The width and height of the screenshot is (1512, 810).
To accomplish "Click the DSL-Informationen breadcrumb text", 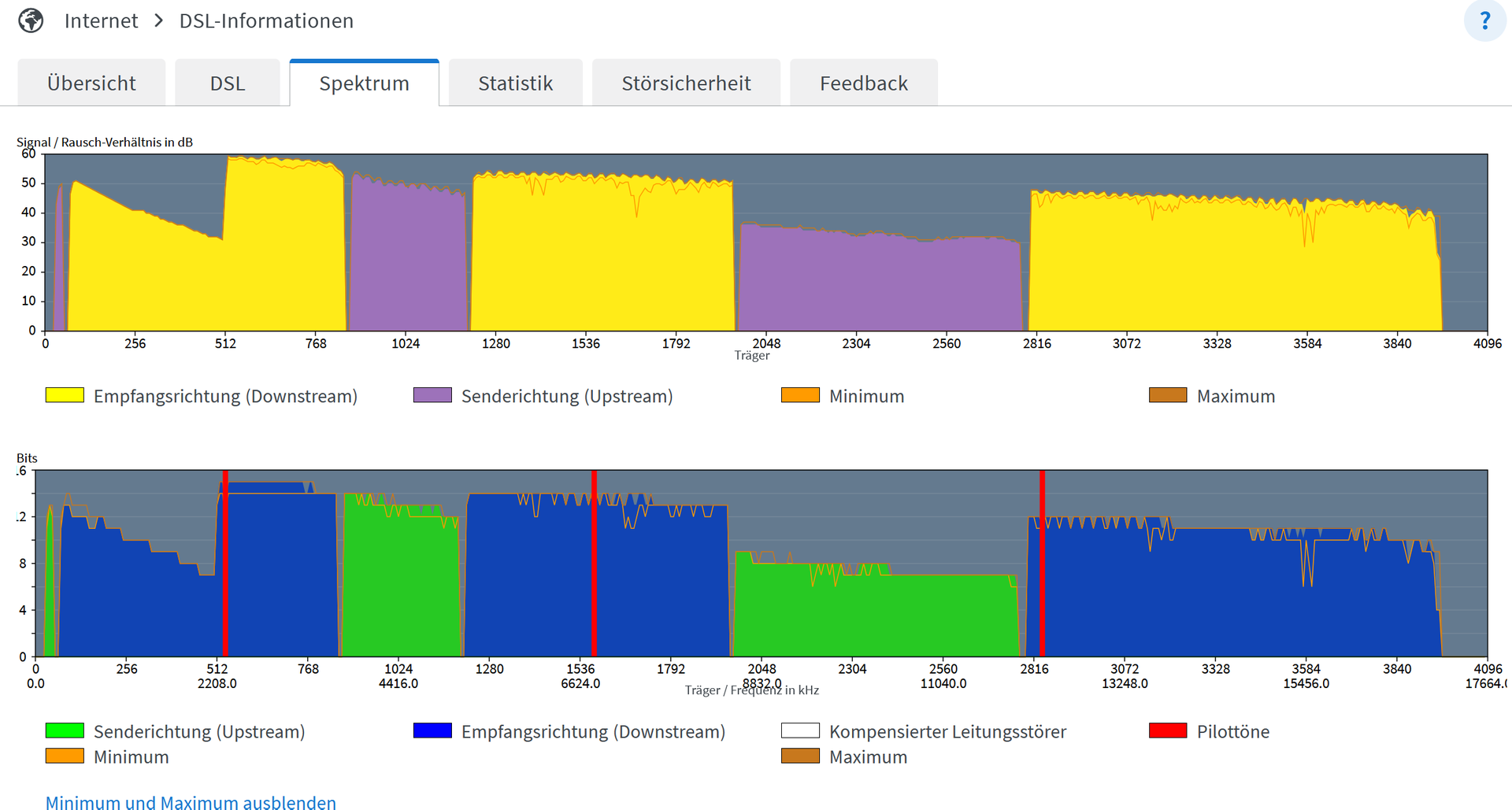I will 266,20.
